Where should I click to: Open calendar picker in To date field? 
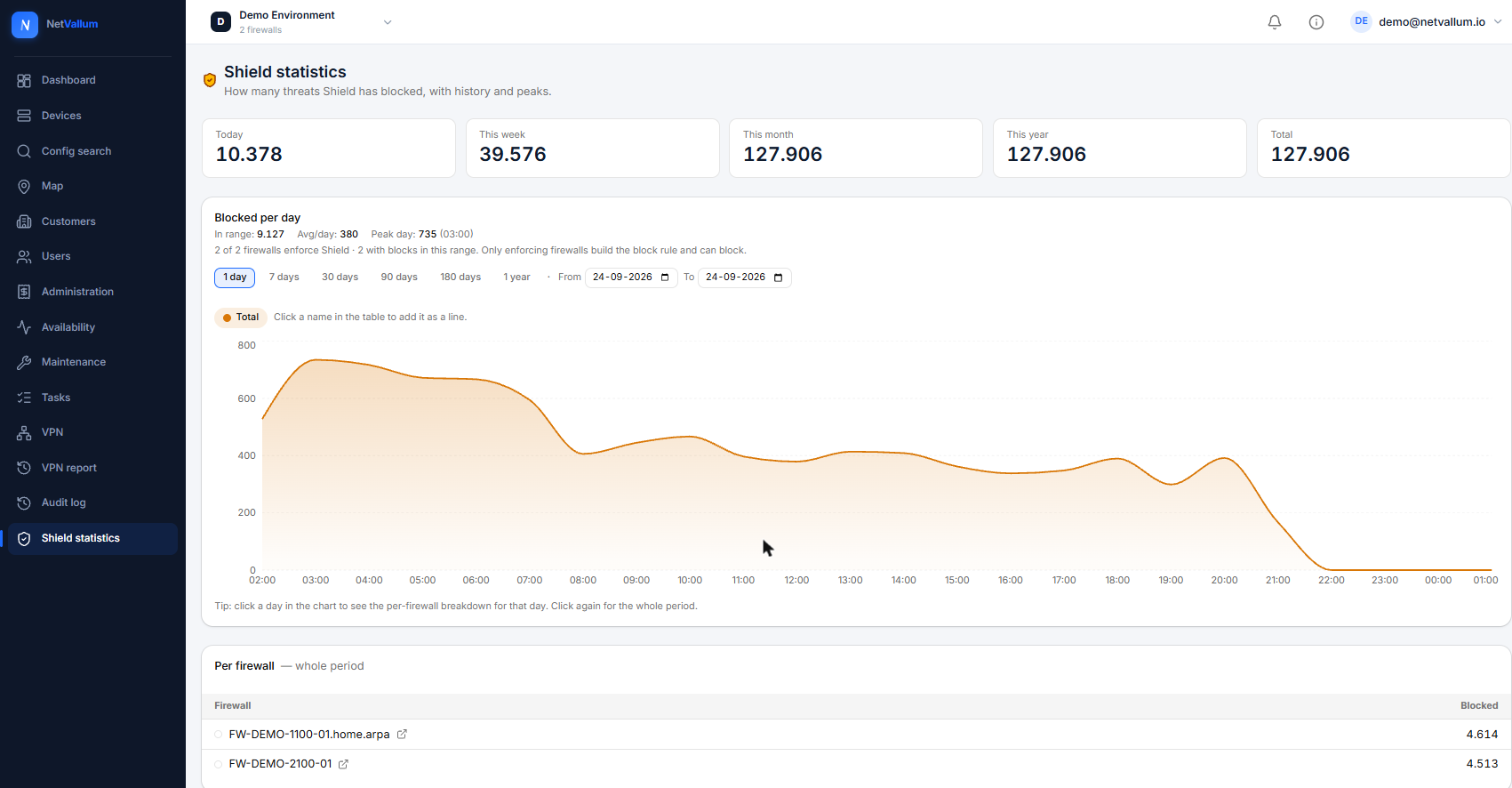coord(779,277)
